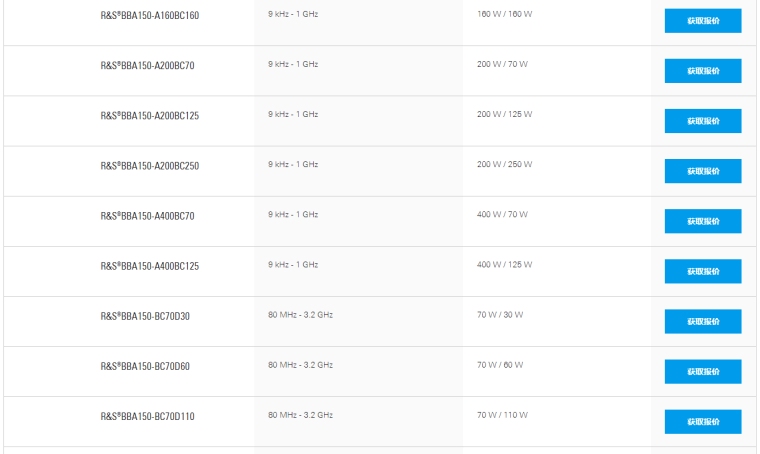Open the R&S BBA150-BC70D110 product name
This screenshot has height=454, width=760.
147,416
